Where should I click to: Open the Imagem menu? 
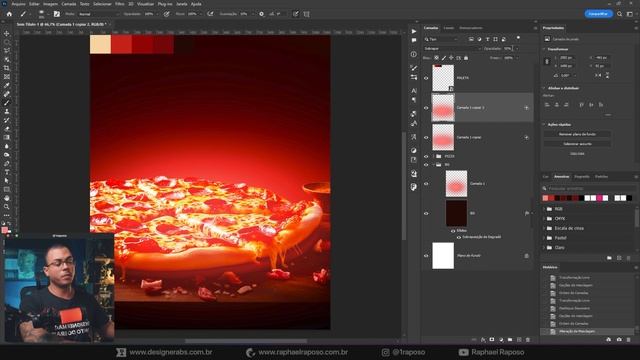(50, 4)
